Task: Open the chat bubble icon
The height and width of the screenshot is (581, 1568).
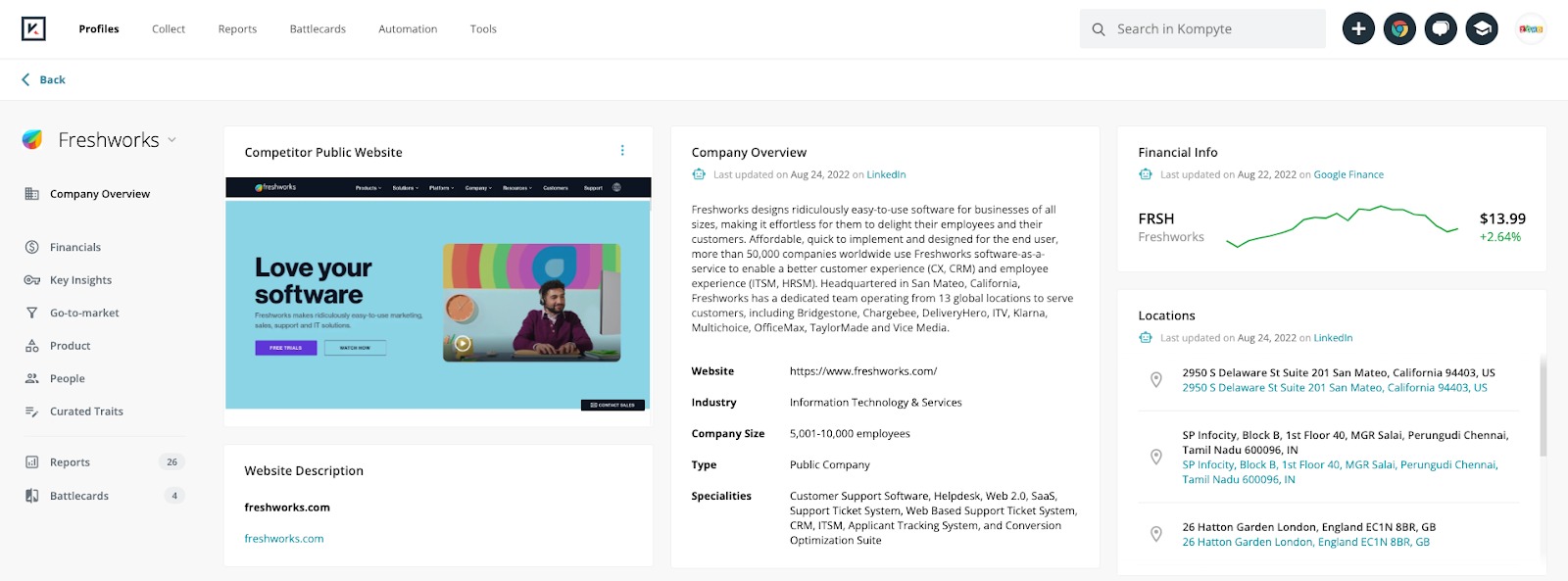Action: point(1441,29)
